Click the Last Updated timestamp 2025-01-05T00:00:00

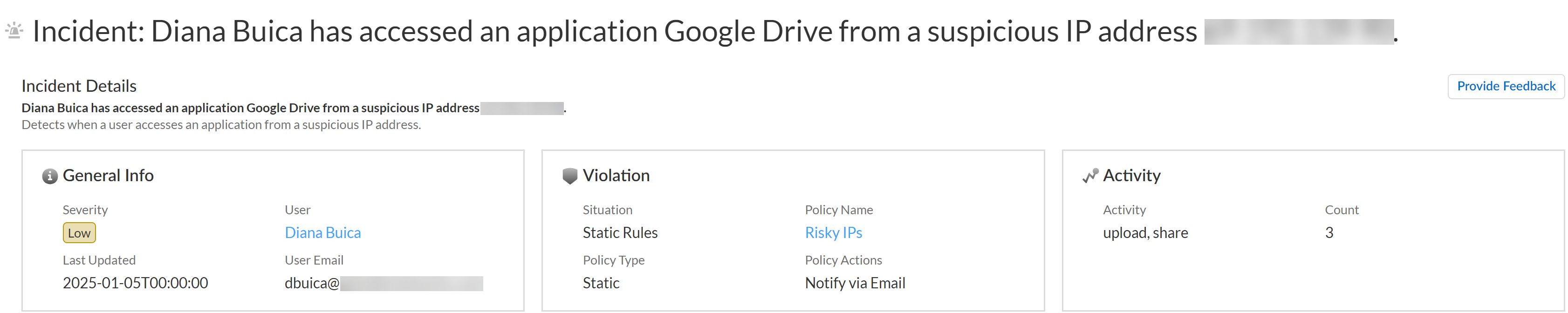[135, 283]
